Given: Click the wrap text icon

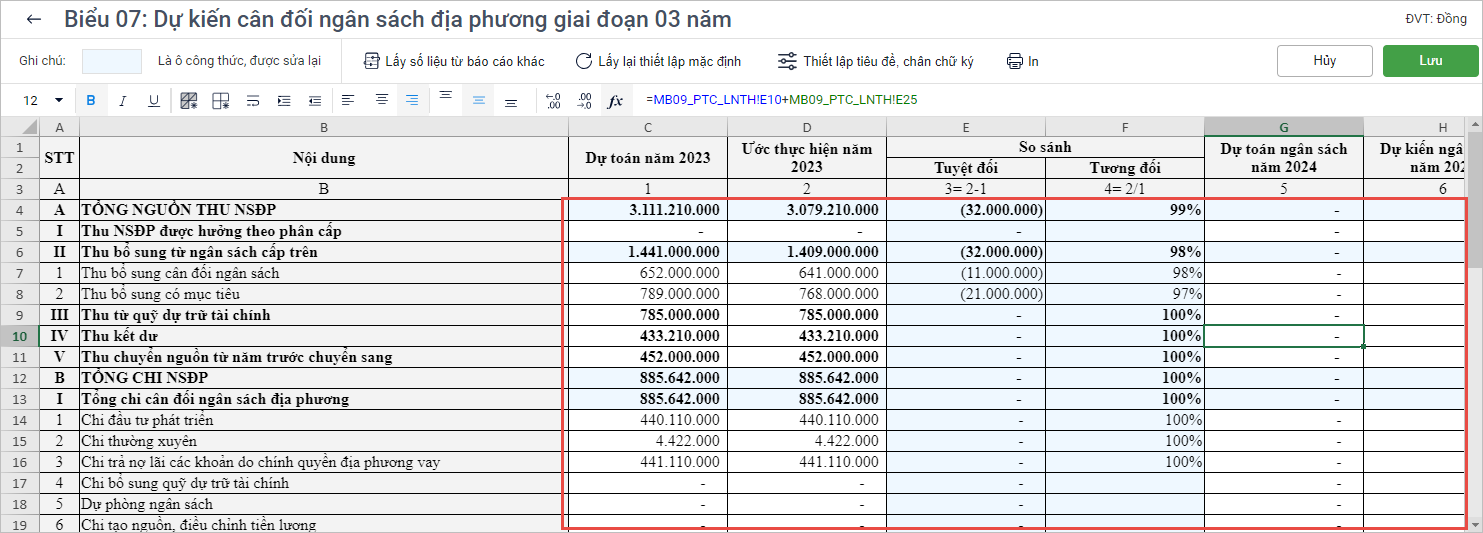Looking at the screenshot, I should click(253, 101).
